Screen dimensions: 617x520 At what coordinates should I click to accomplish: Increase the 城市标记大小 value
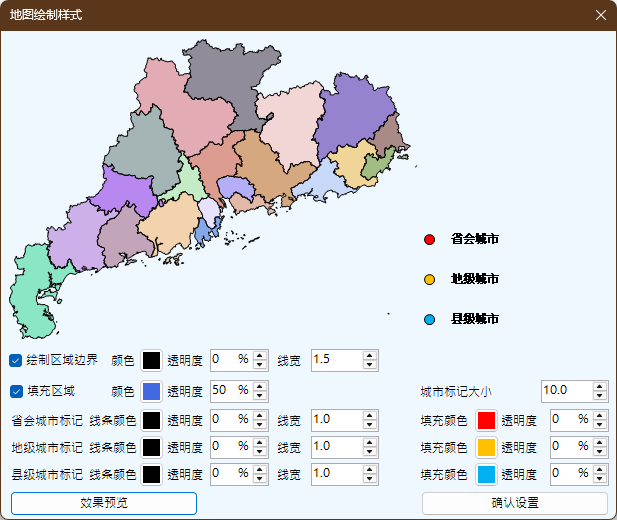[599, 386]
